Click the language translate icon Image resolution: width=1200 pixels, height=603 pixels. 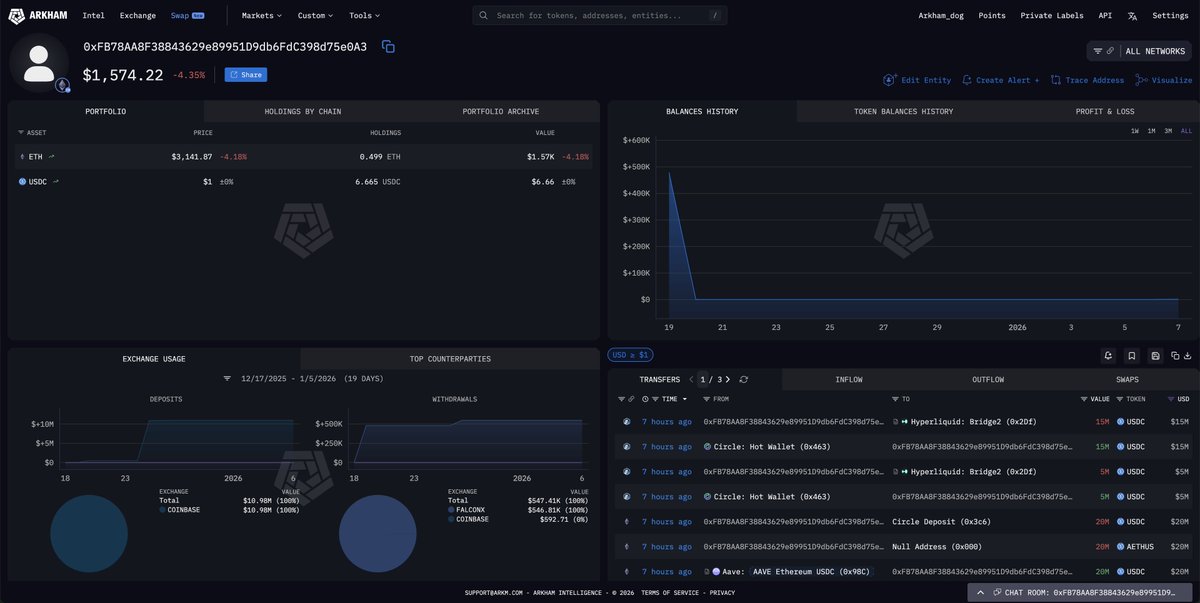1132,16
